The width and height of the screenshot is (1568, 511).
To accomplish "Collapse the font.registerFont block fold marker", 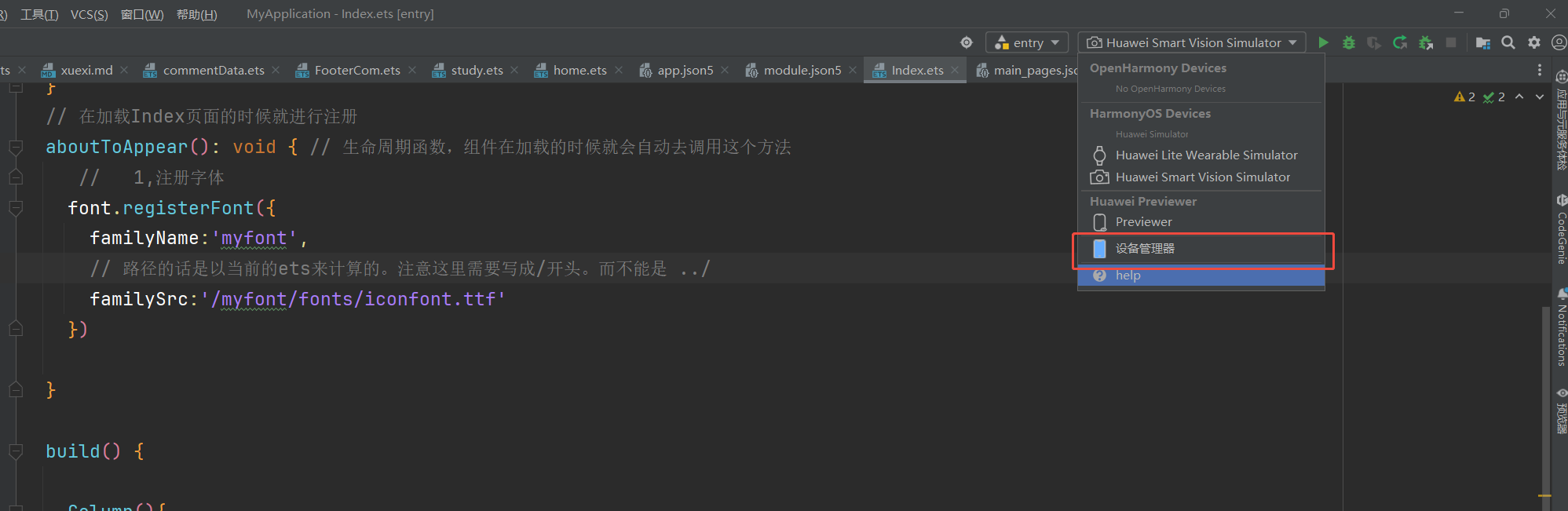I will click(16, 208).
